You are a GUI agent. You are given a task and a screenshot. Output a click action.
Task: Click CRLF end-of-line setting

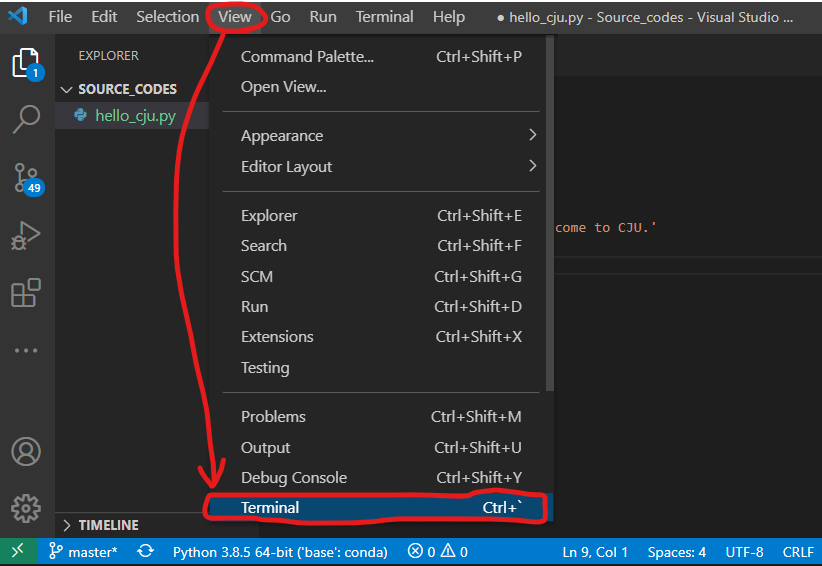[x=798, y=552]
